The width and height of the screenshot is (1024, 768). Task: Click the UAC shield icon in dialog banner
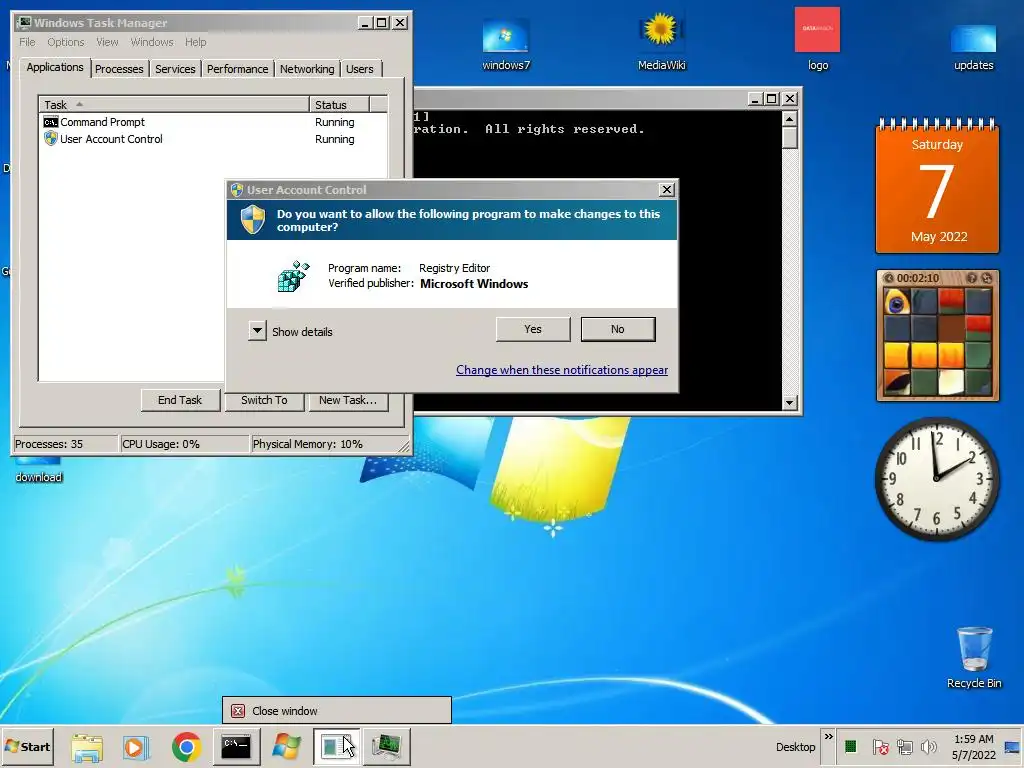[x=253, y=219]
